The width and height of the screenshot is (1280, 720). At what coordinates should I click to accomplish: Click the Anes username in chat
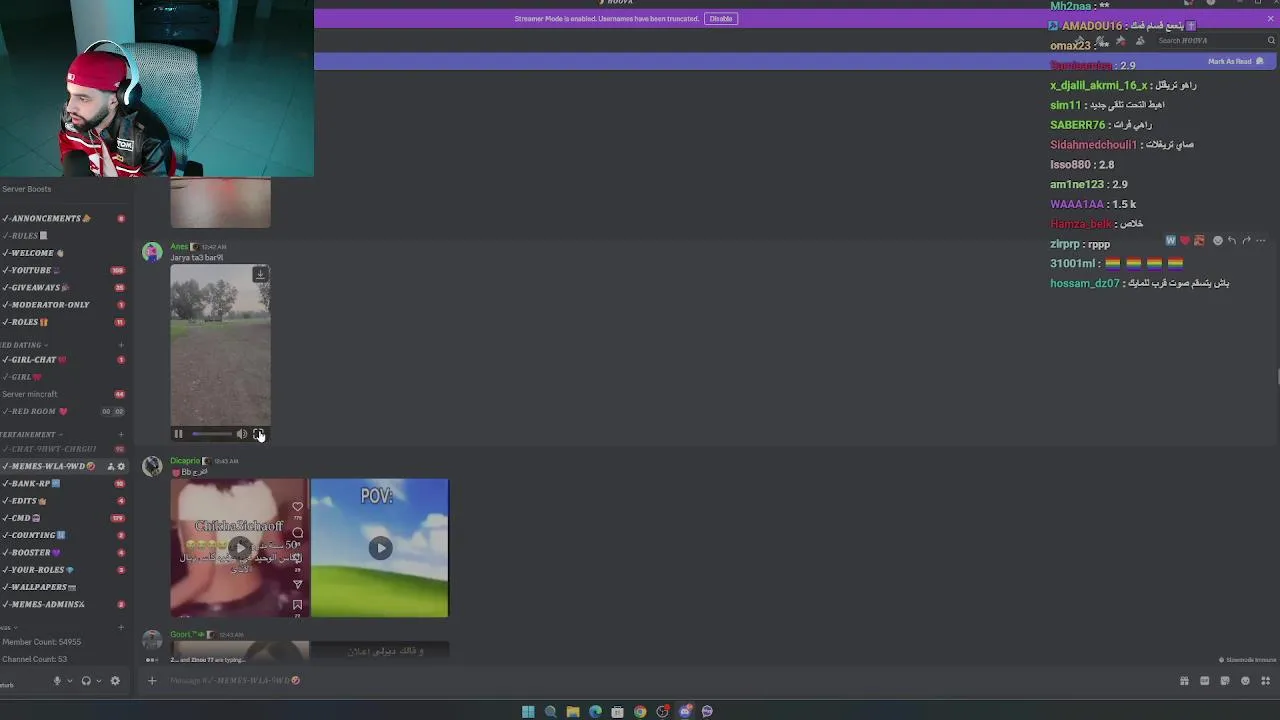click(x=179, y=246)
